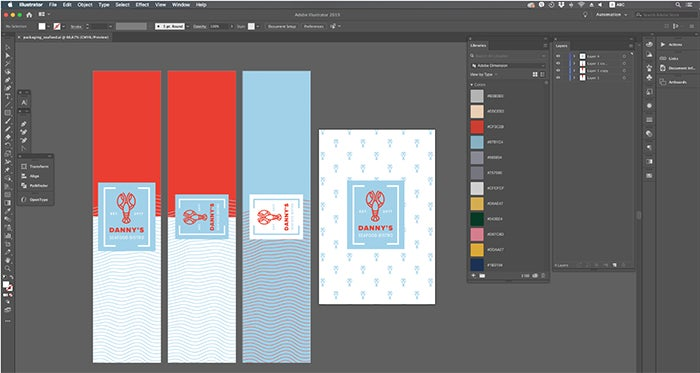700x373 pixels.
Task: Select the red library color swatch
Action: click(x=477, y=127)
